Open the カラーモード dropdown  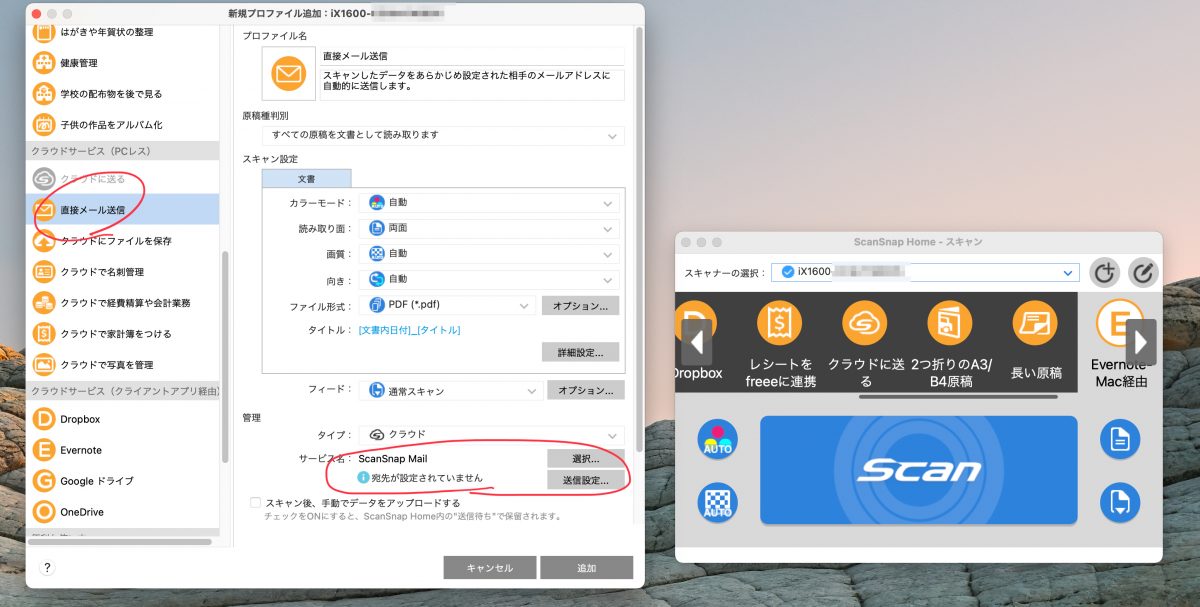tap(491, 203)
